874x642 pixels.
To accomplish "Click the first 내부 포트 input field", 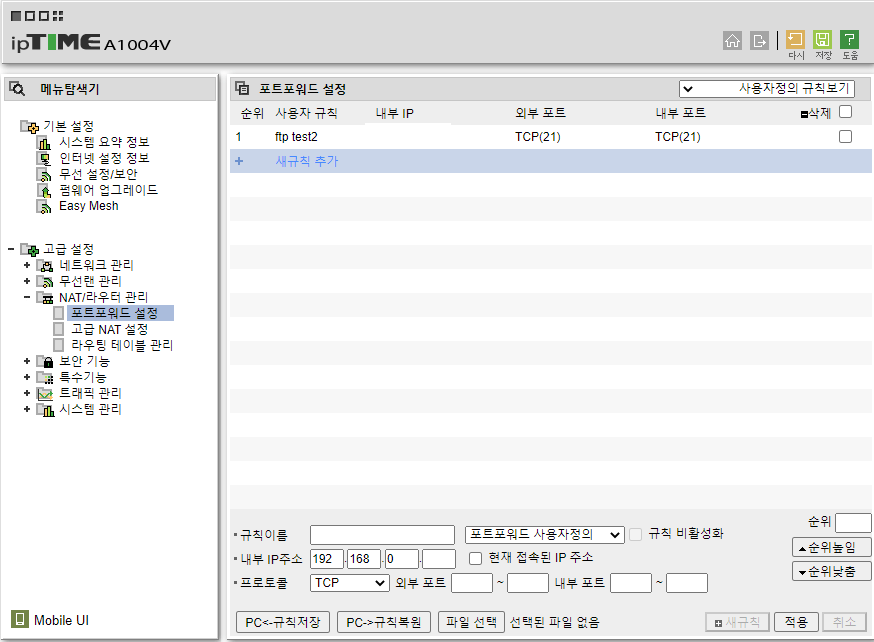I will [631, 583].
